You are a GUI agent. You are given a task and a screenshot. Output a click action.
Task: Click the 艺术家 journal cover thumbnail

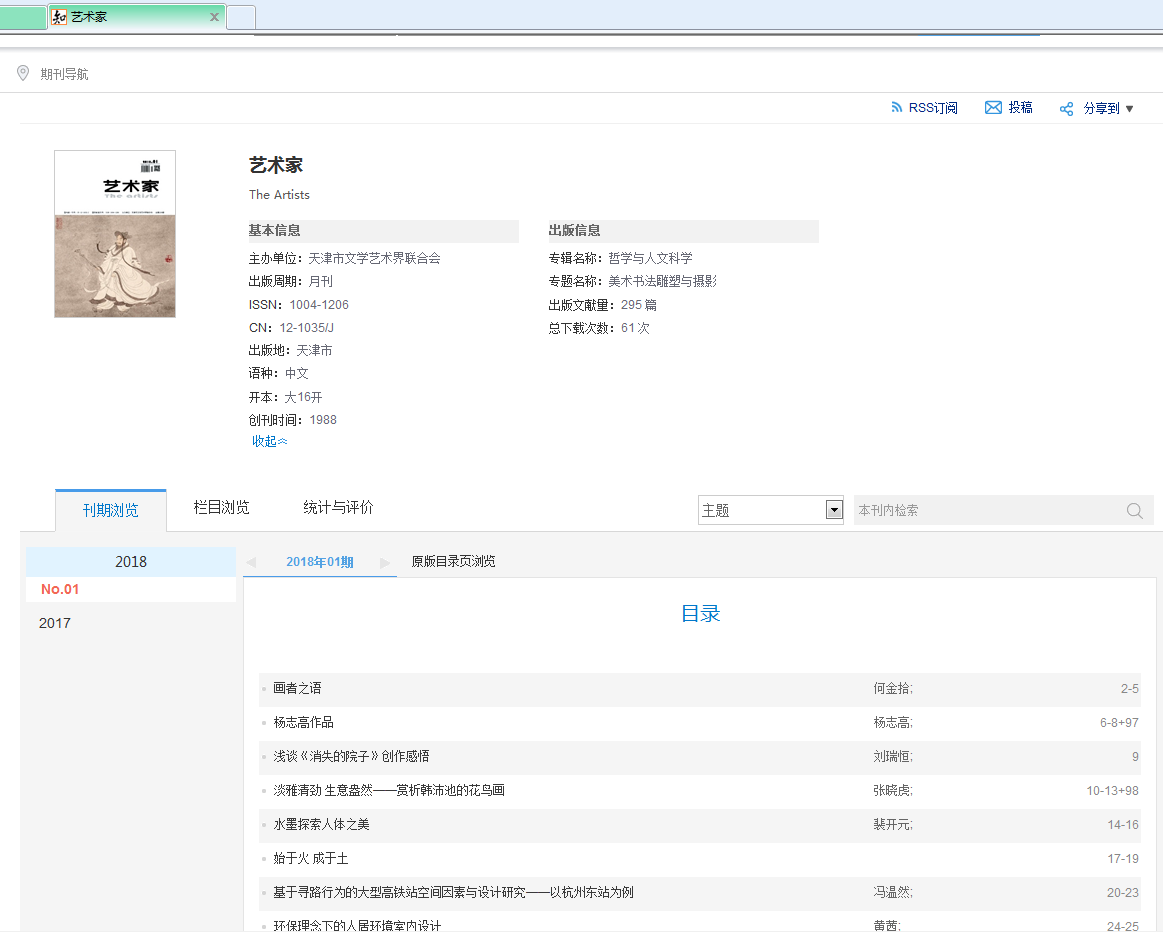[x=115, y=234]
